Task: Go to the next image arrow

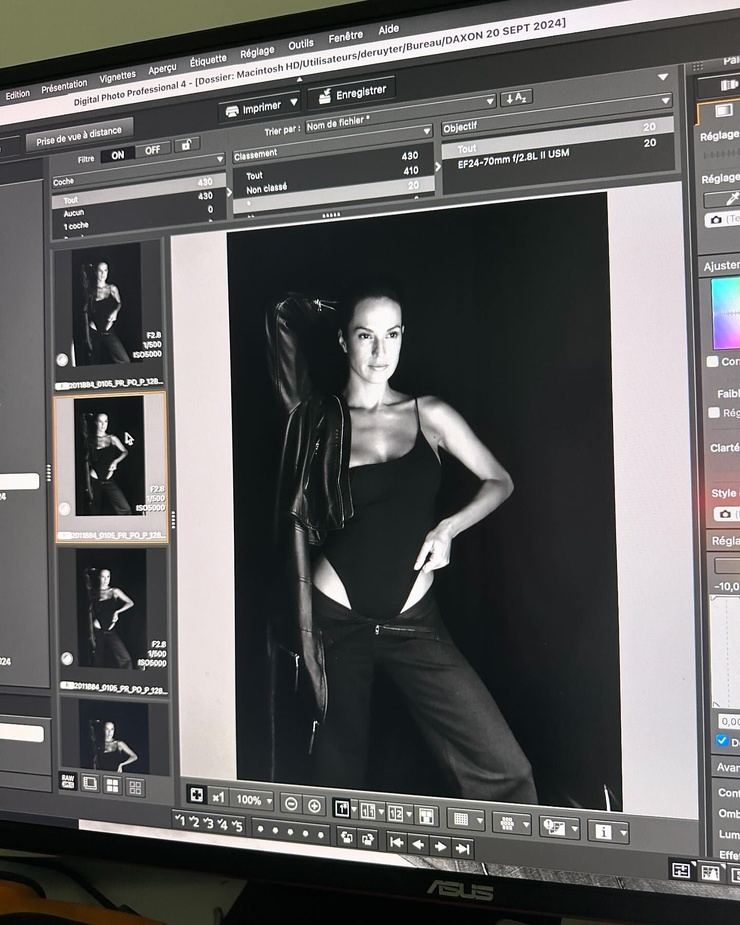Action: coord(440,846)
